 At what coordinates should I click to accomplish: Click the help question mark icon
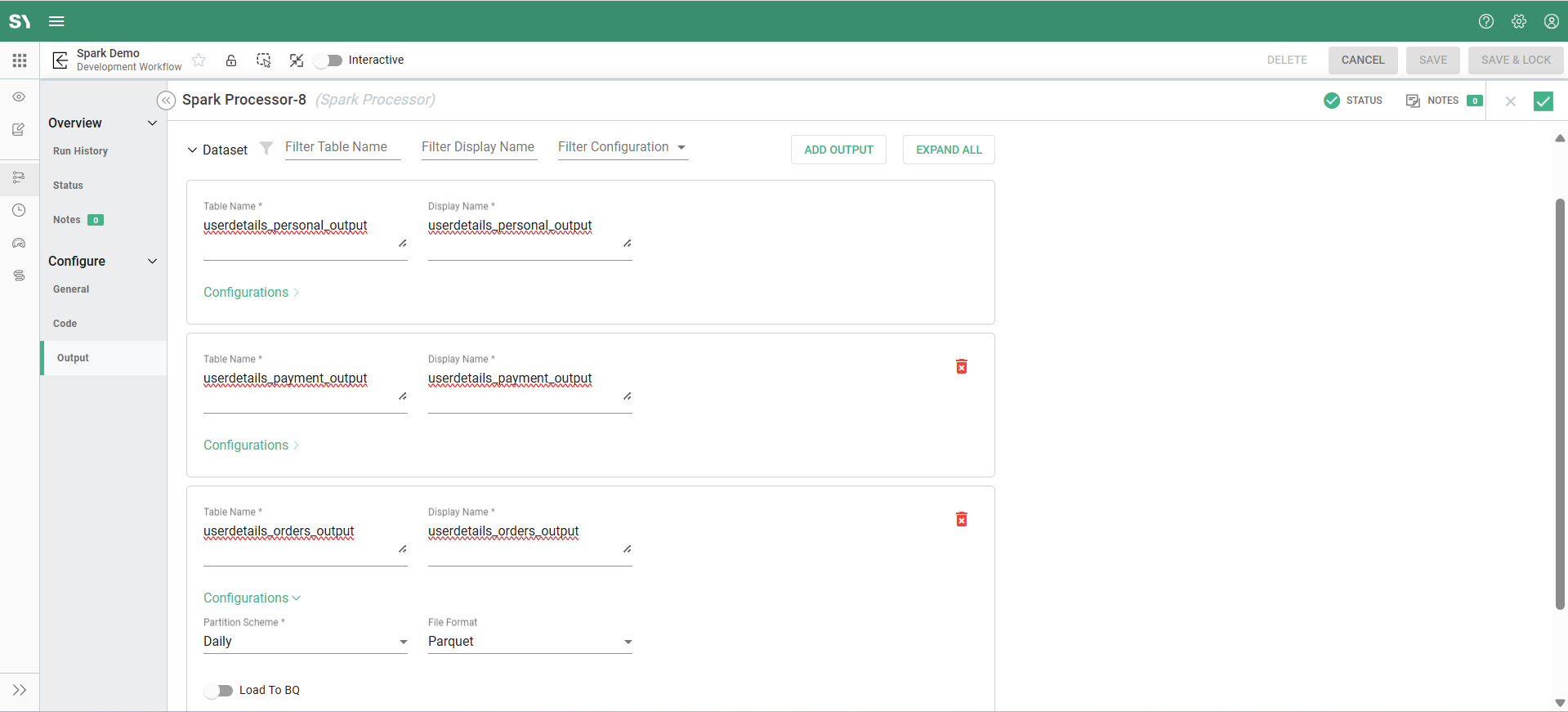tap(1485, 21)
